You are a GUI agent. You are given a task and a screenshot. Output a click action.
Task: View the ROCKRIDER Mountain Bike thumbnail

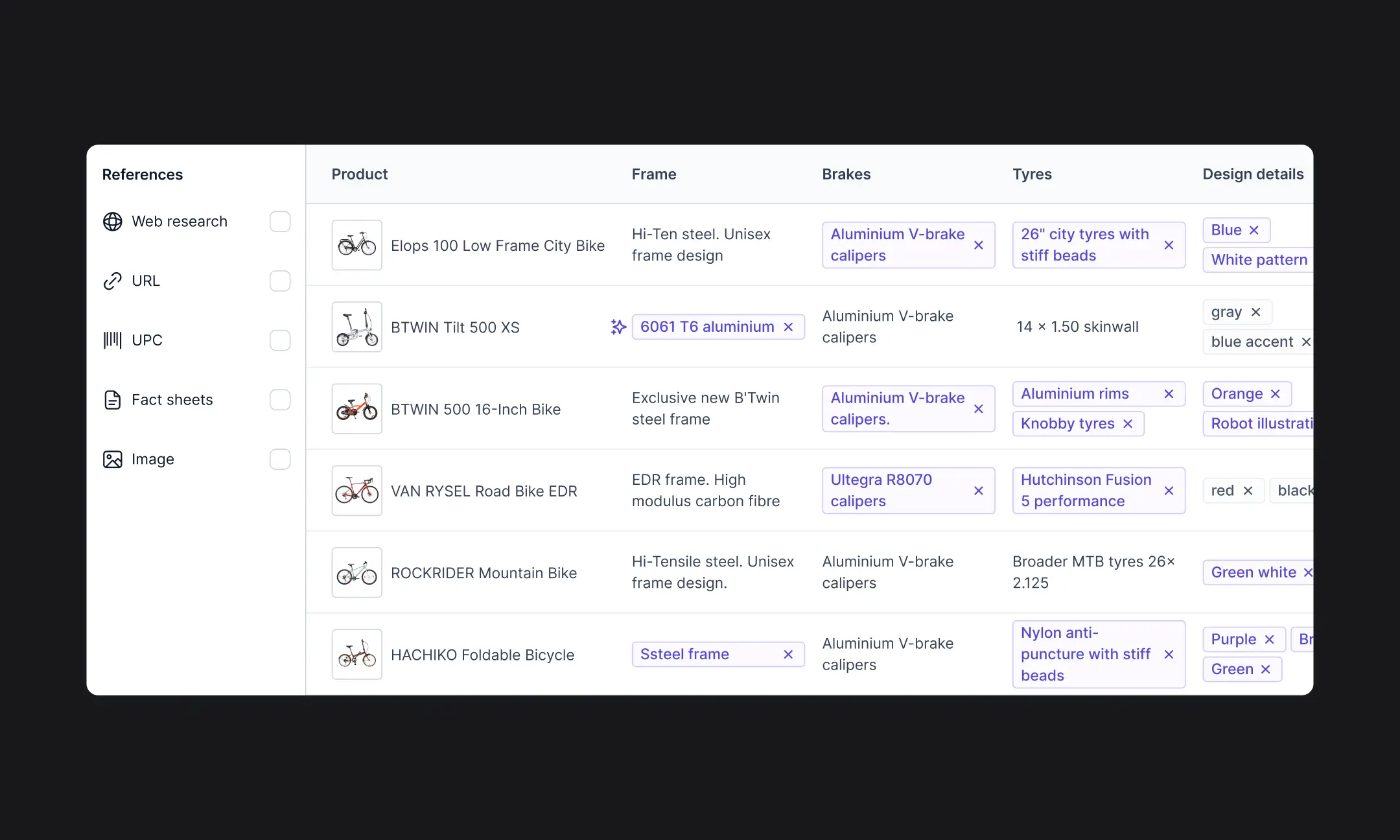point(357,573)
